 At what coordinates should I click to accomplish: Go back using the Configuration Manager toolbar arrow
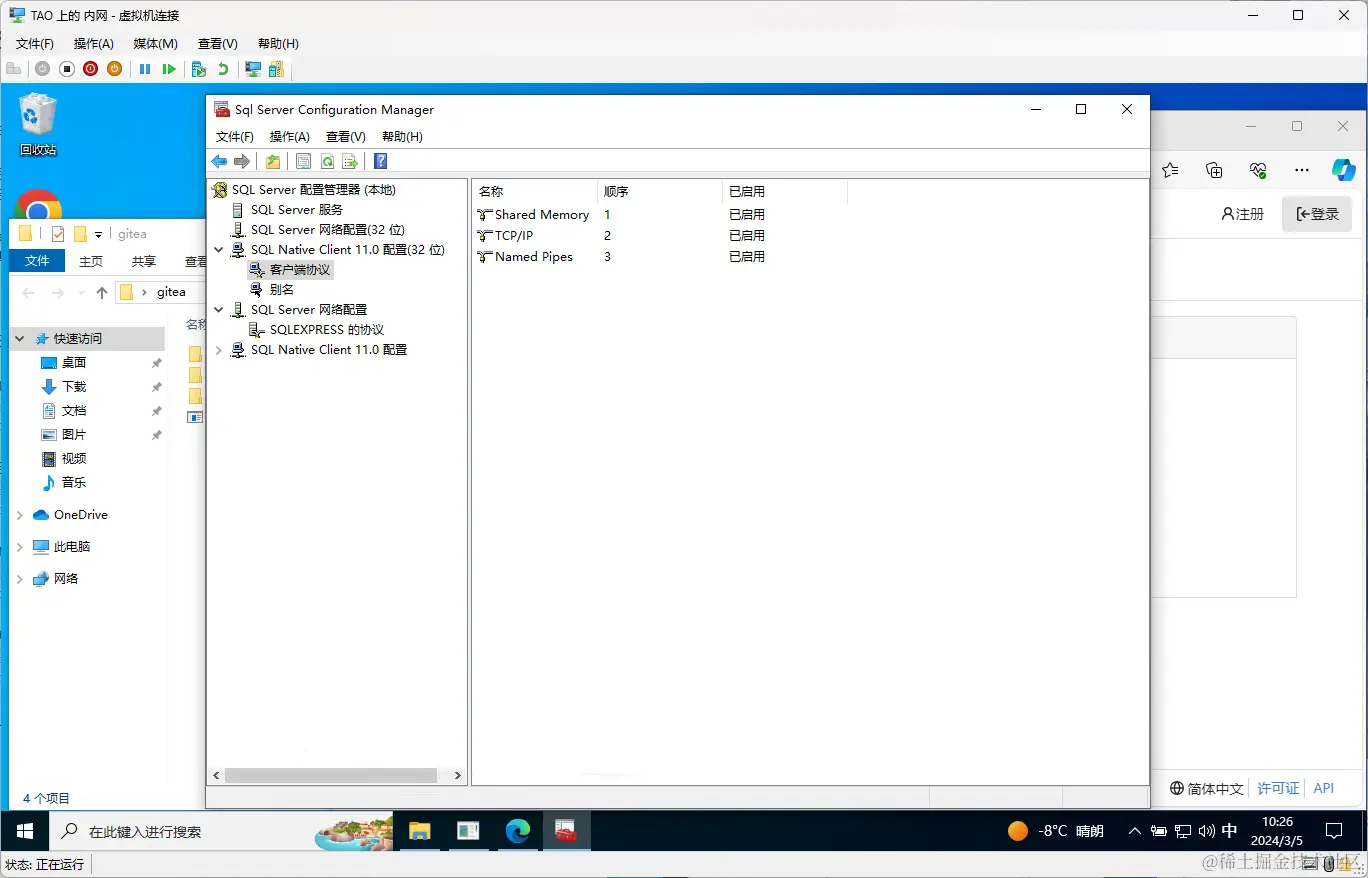coord(219,161)
